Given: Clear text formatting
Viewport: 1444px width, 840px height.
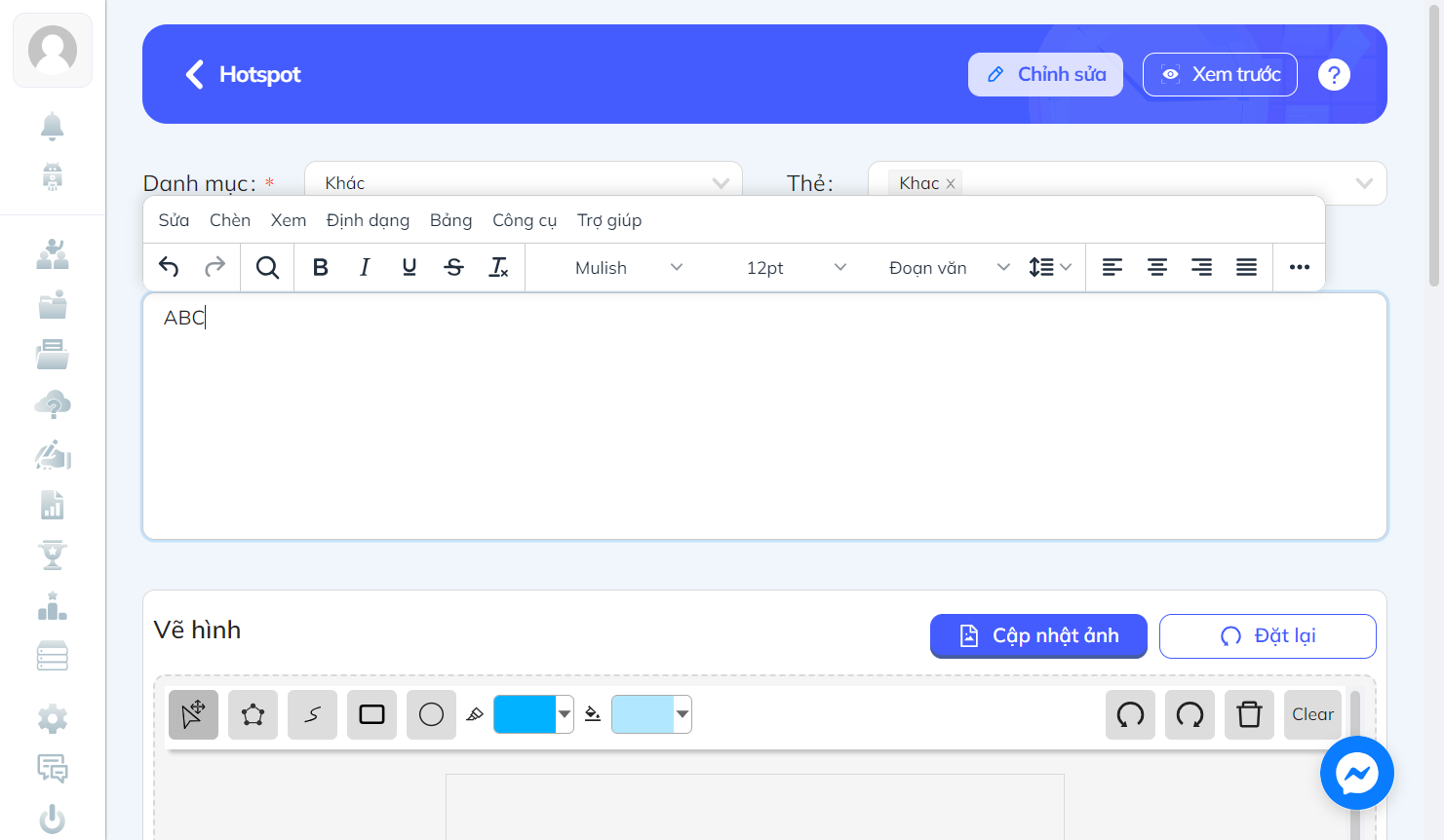Looking at the screenshot, I should 499,267.
